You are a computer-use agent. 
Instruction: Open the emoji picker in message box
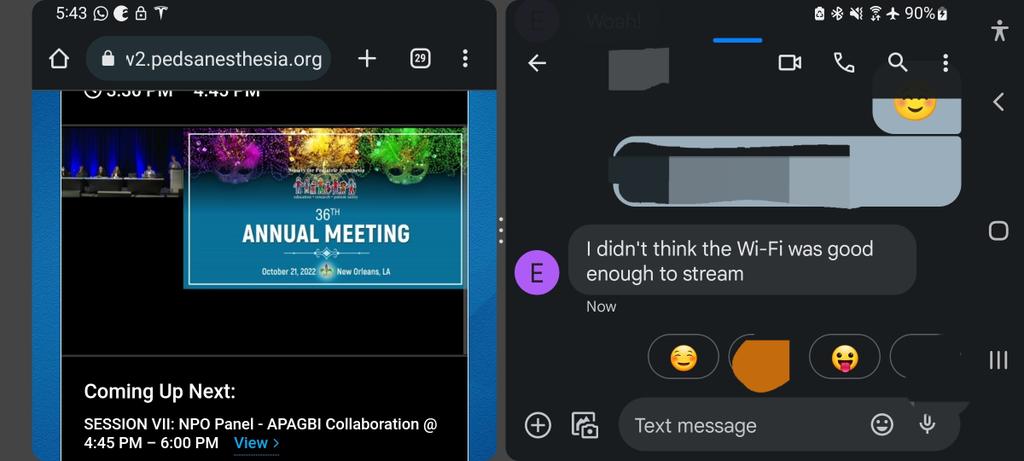(x=882, y=425)
